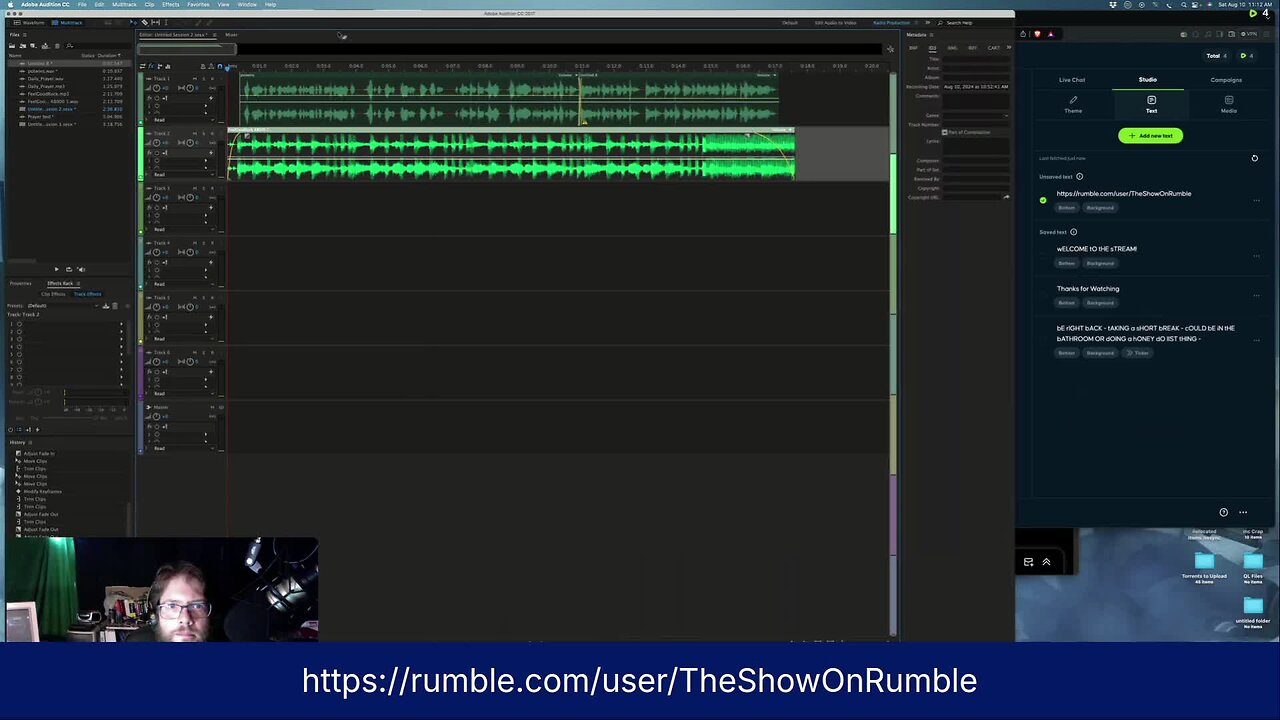Open the Effects menu in menu bar
Image resolution: width=1280 pixels, height=720 pixels.
pyautogui.click(x=170, y=4)
